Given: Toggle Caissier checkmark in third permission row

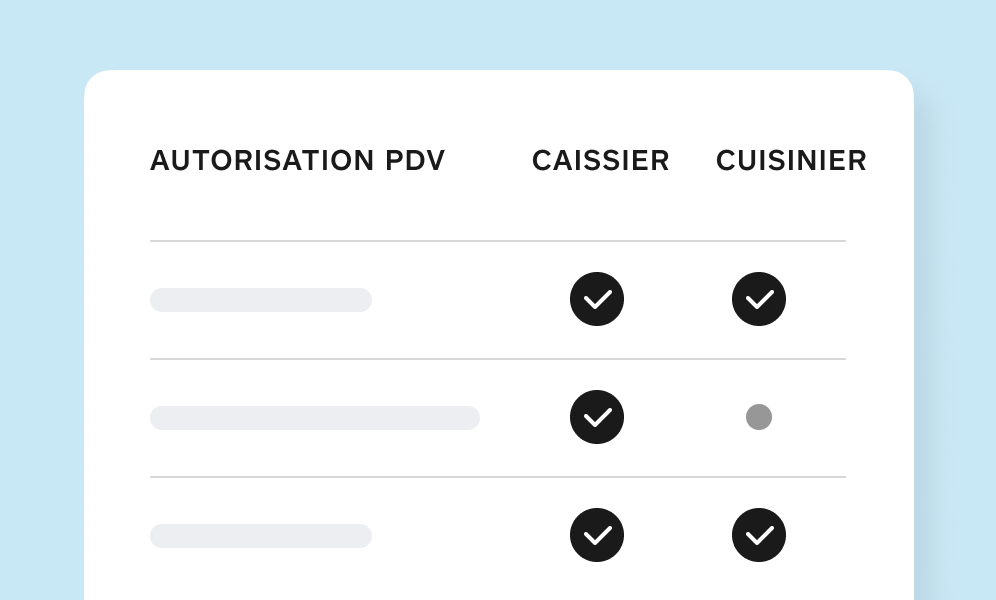Looking at the screenshot, I should pyautogui.click(x=597, y=535).
